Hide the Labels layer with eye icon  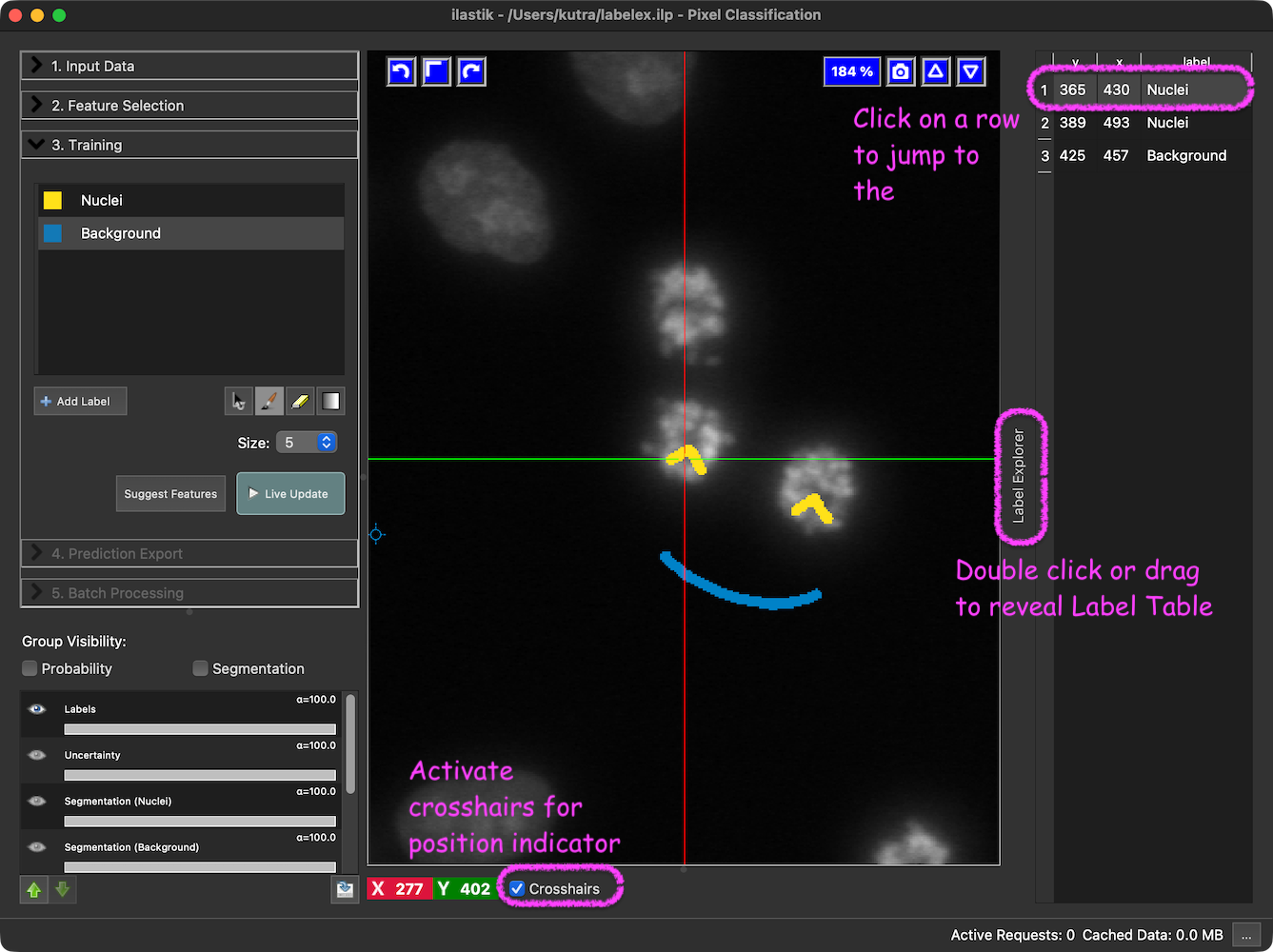[x=37, y=709]
